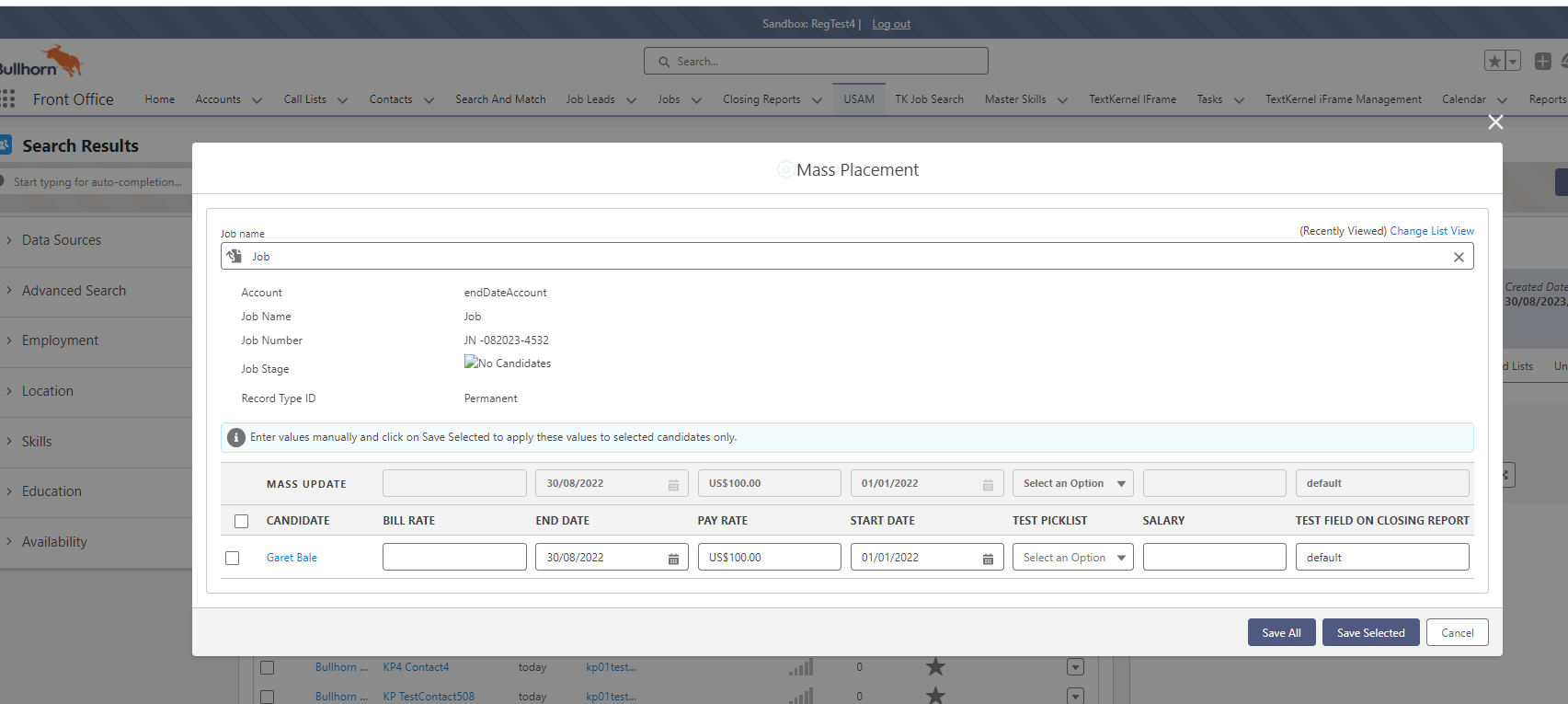This screenshot has height=704, width=1568.
Task: Close the Mass Placement modal with X
Action: (x=1495, y=121)
